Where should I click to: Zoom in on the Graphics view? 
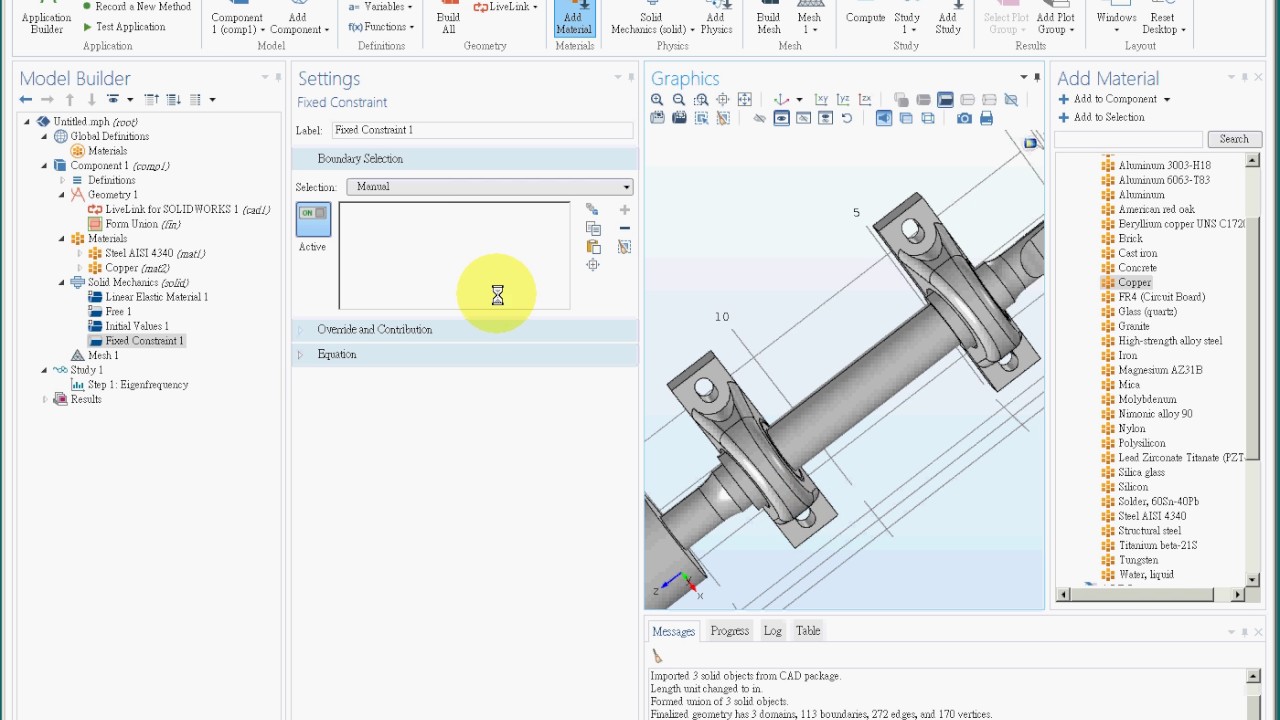(x=657, y=99)
